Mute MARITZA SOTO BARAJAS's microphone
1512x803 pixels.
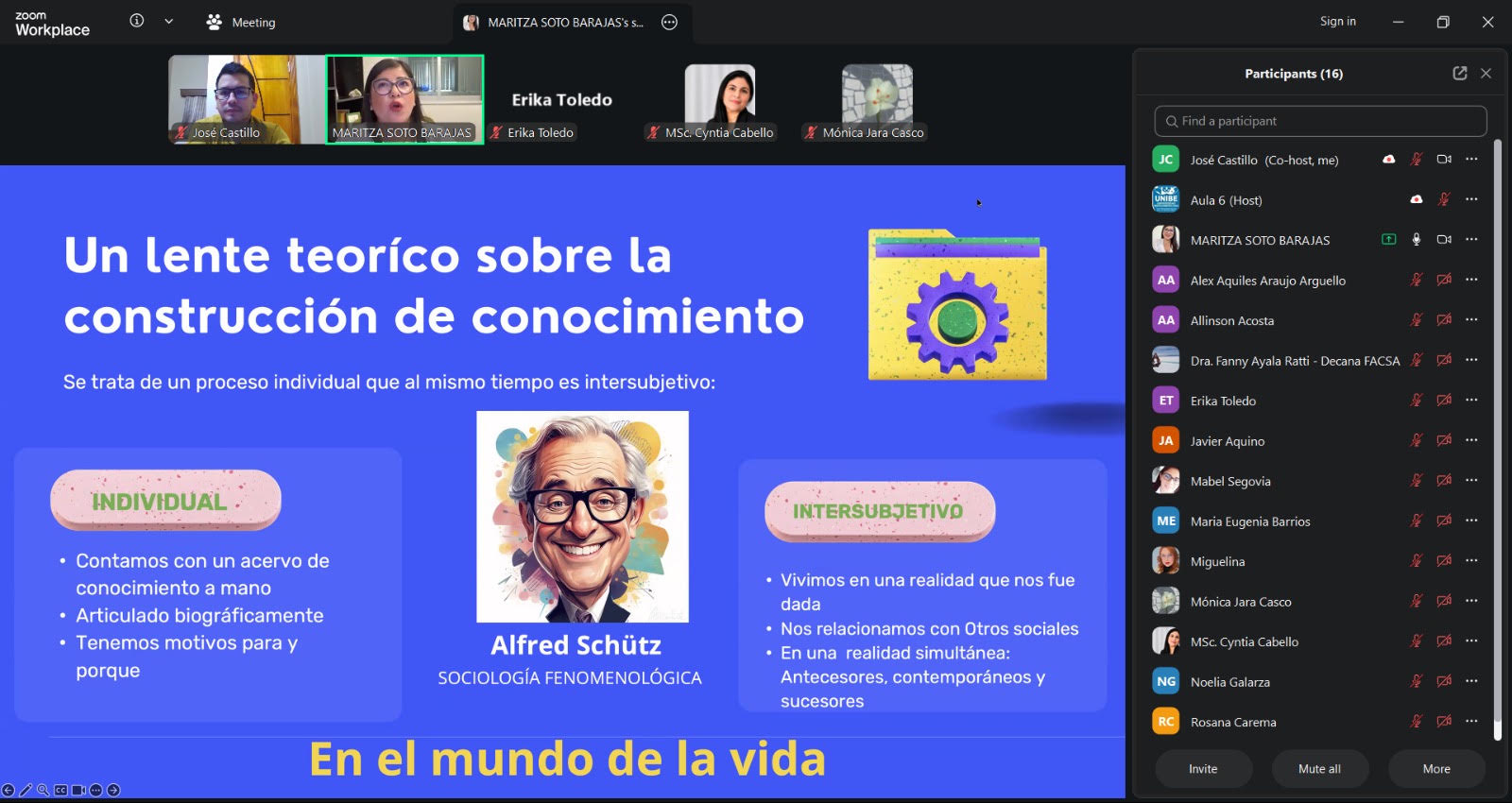coord(1416,240)
